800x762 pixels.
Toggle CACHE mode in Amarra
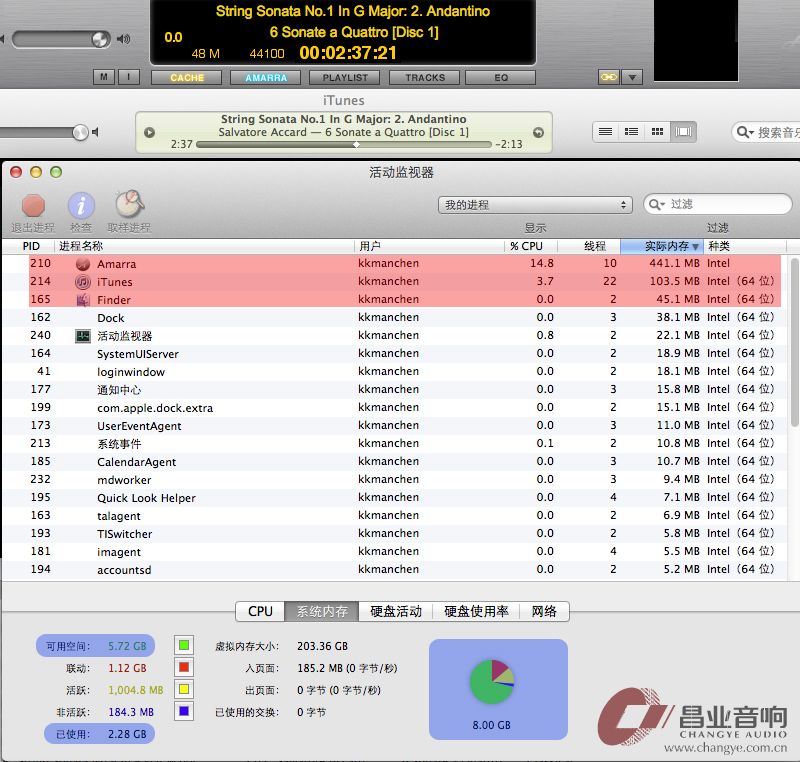(x=187, y=78)
